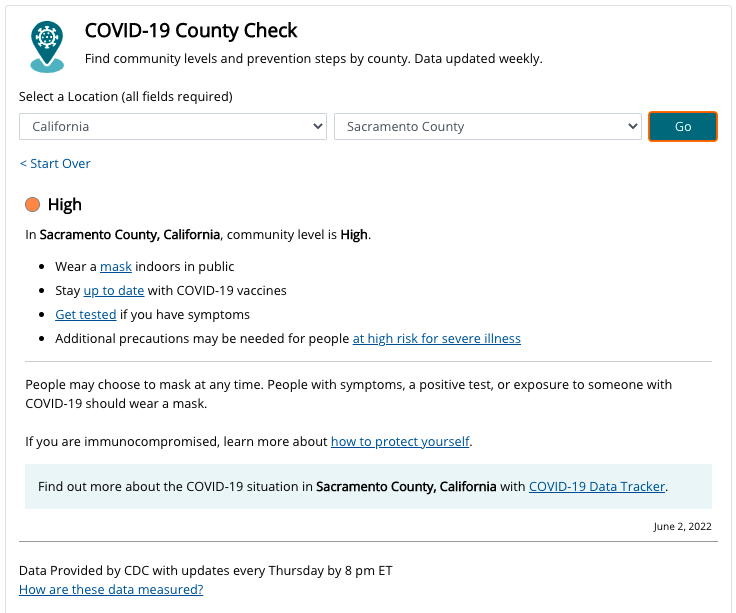Click the COVID-19 County Check heading
The width and height of the screenshot is (736, 613).
pyautogui.click(x=191, y=31)
